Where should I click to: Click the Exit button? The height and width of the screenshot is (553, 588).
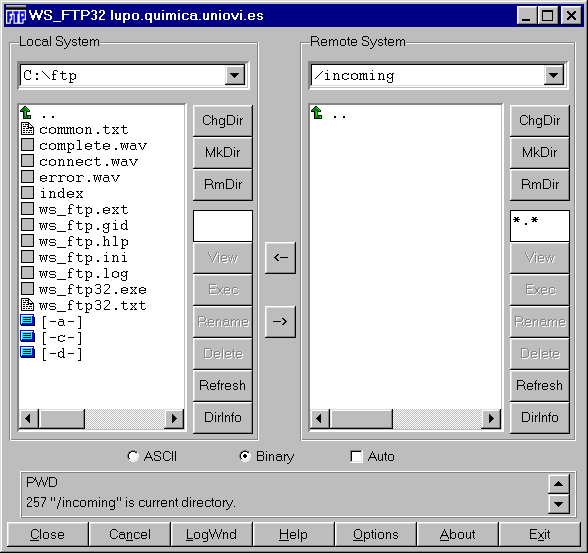tap(540, 535)
